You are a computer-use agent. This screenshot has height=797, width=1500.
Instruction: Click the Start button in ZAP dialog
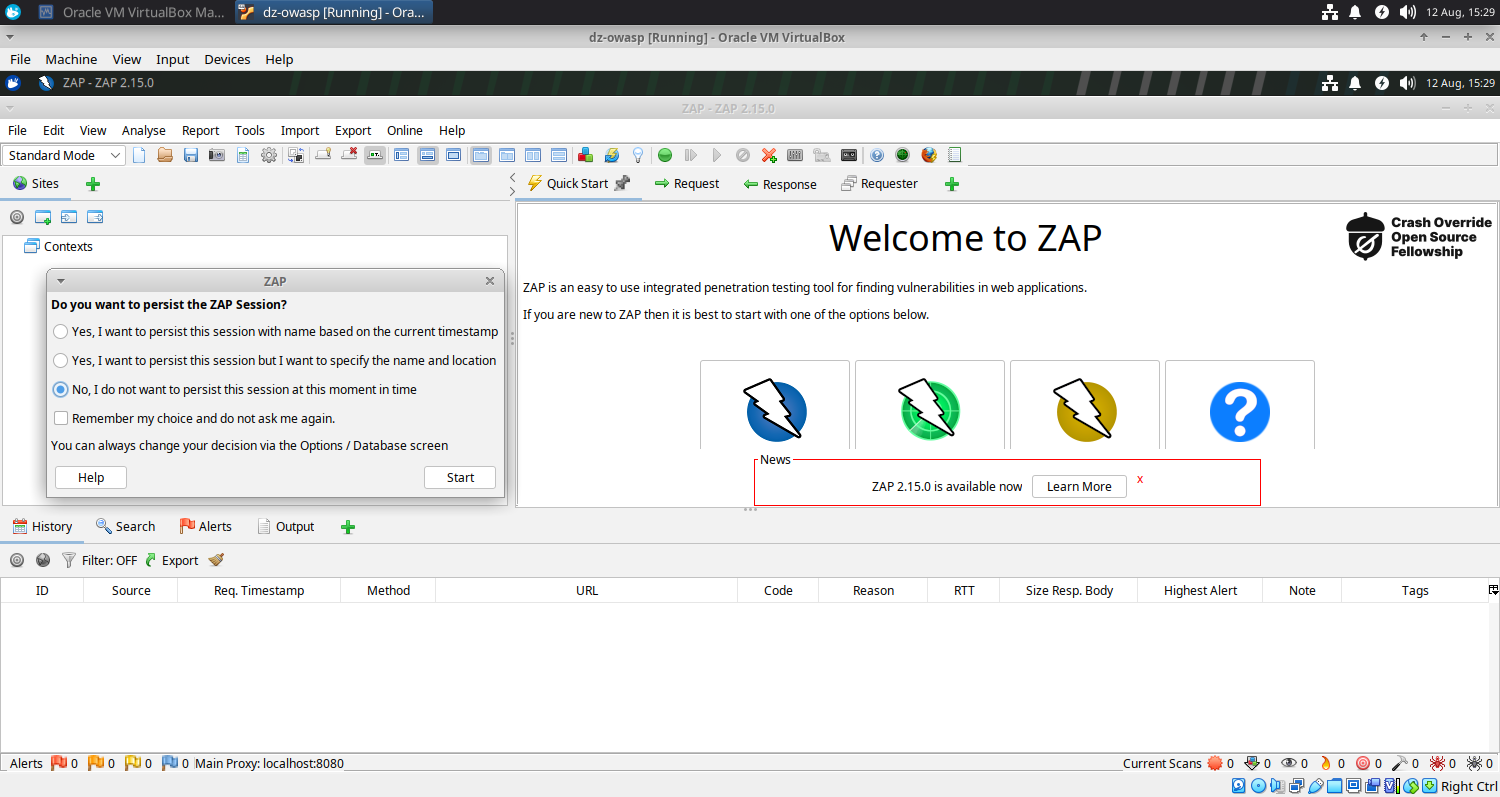pos(460,477)
